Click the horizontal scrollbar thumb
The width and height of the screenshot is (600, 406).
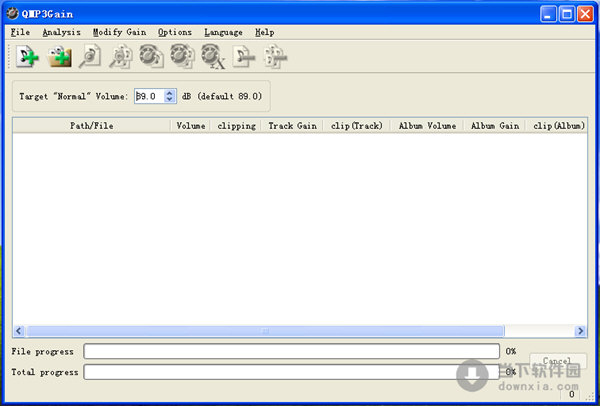pyautogui.click(x=265, y=331)
